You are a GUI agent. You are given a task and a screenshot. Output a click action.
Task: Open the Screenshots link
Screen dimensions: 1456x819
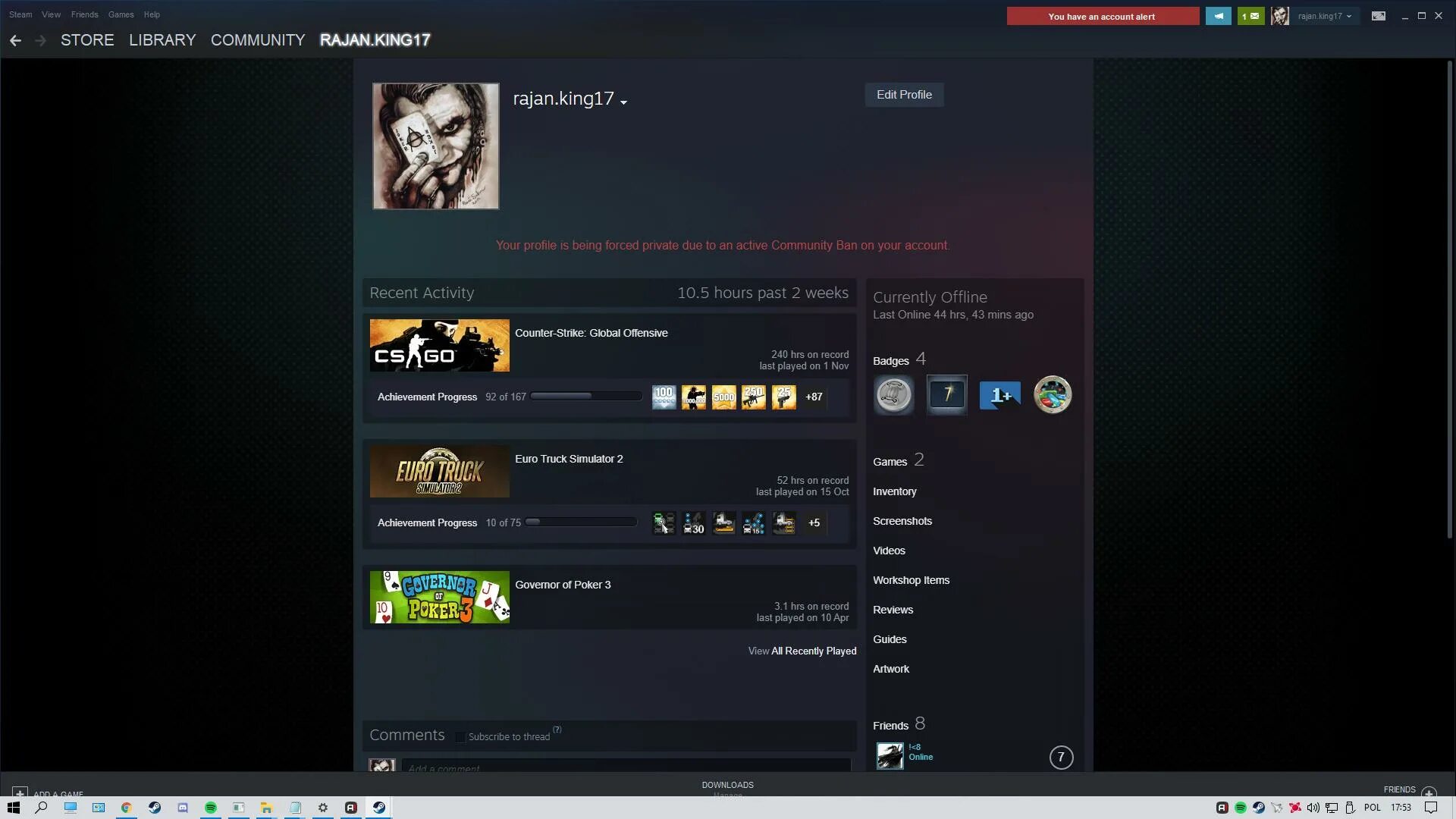(x=902, y=521)
